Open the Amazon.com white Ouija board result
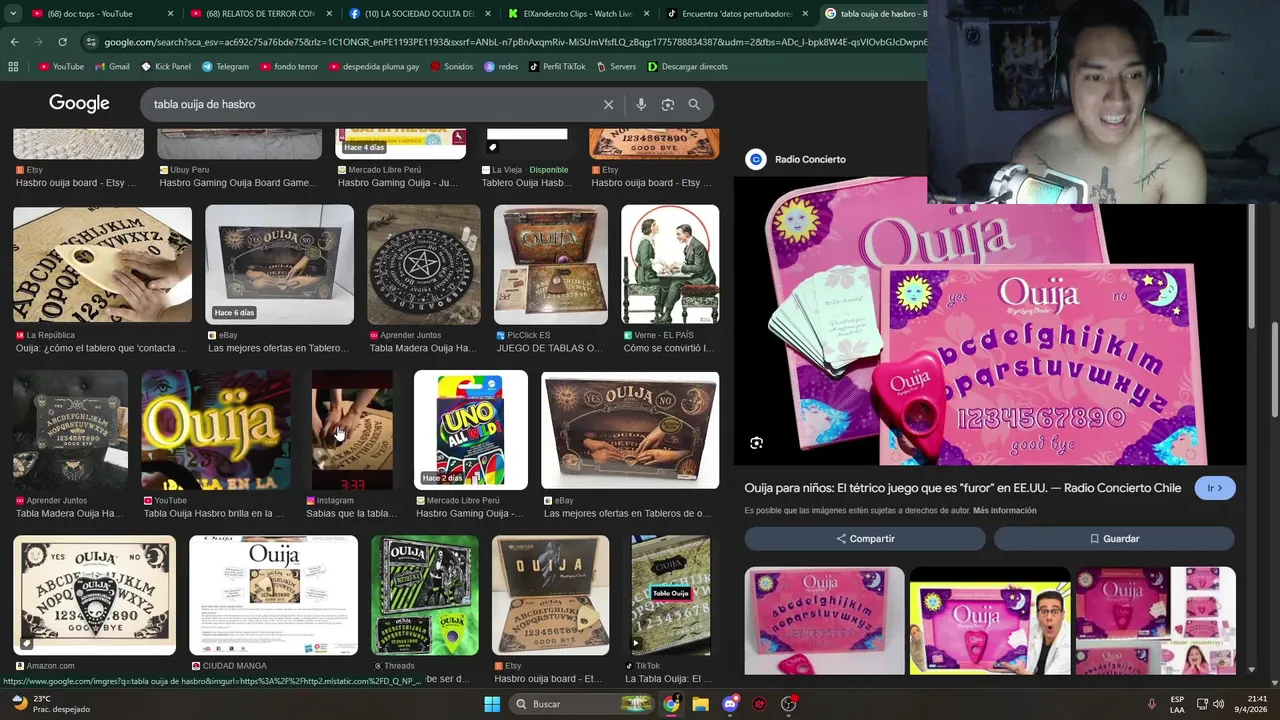The height and width of the screenshot is (720, 1280). 95,595
